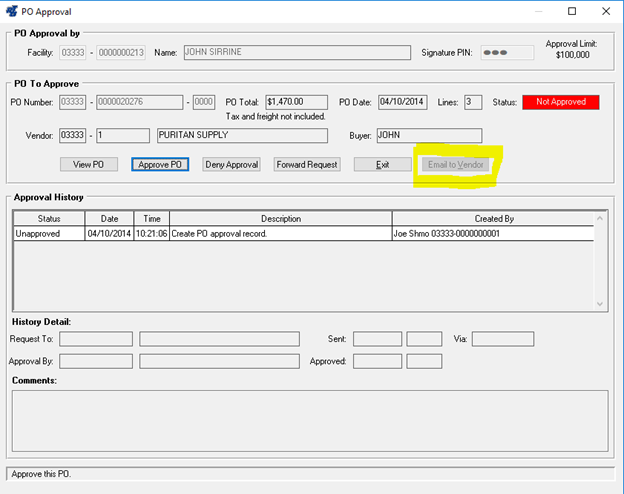Click the Description column header
The width and height of the screenshot is (624, 494).
(x=280, y=218)
